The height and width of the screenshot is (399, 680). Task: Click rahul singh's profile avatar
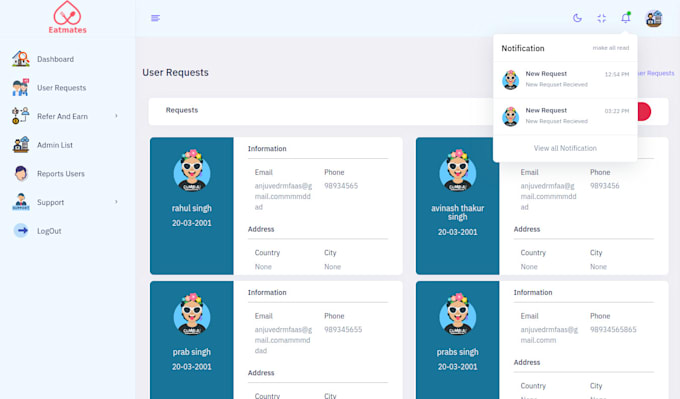(192, 170)
